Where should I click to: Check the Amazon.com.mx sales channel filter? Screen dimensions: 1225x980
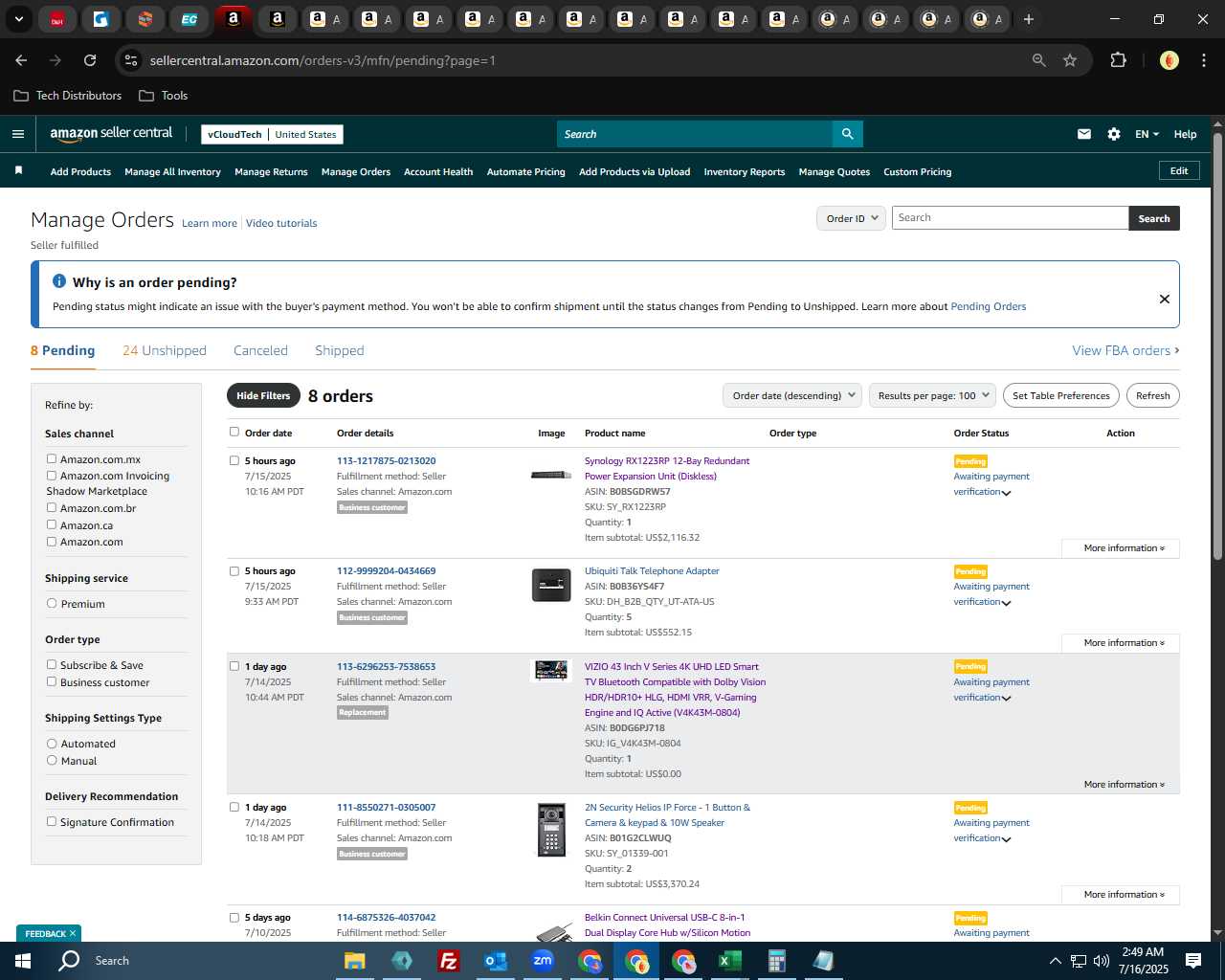(x=52, y=459)
